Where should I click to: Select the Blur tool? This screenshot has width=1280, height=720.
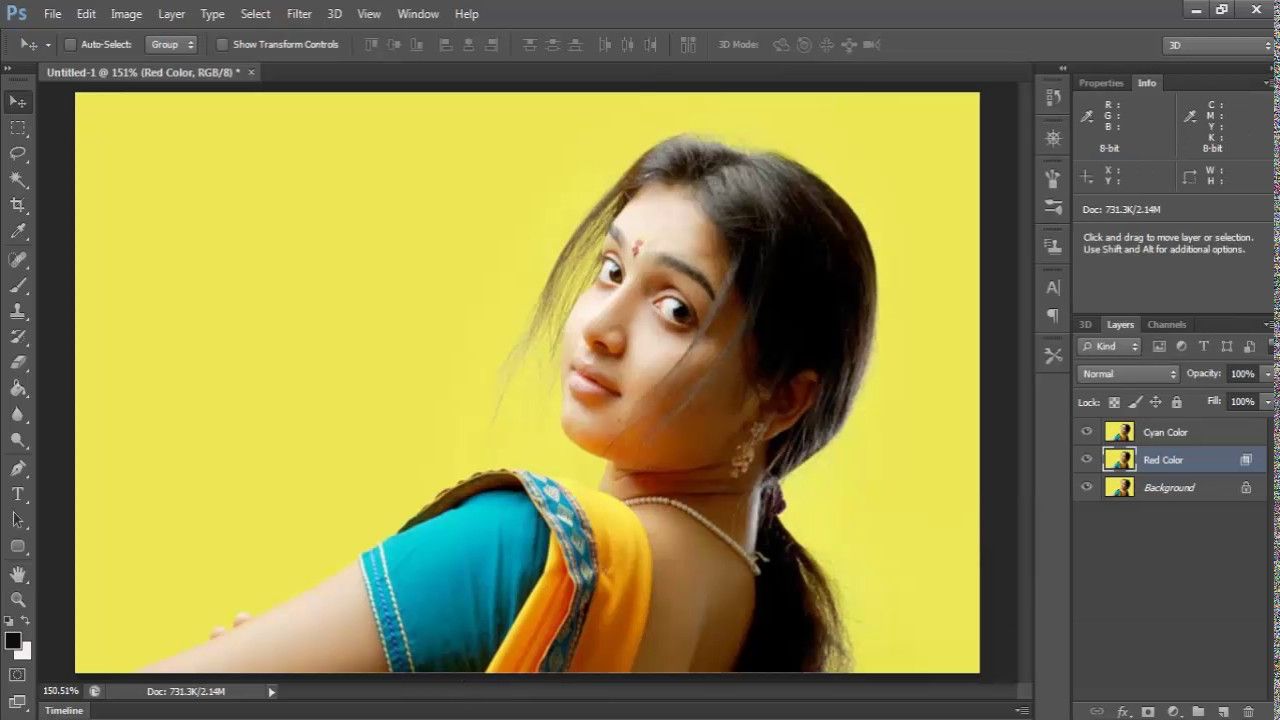[x=18, y=416]
